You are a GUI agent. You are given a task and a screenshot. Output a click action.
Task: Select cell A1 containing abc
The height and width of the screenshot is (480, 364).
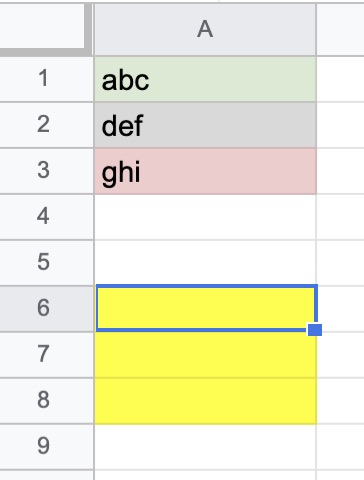(x=205, y=79)
